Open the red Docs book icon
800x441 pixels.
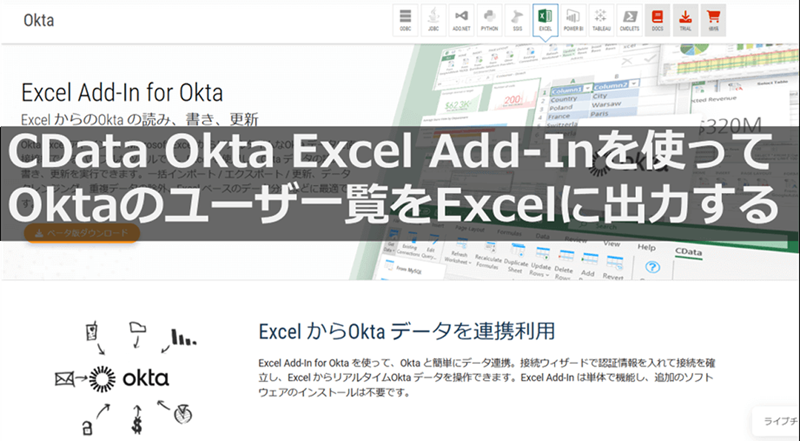[658, 20]
